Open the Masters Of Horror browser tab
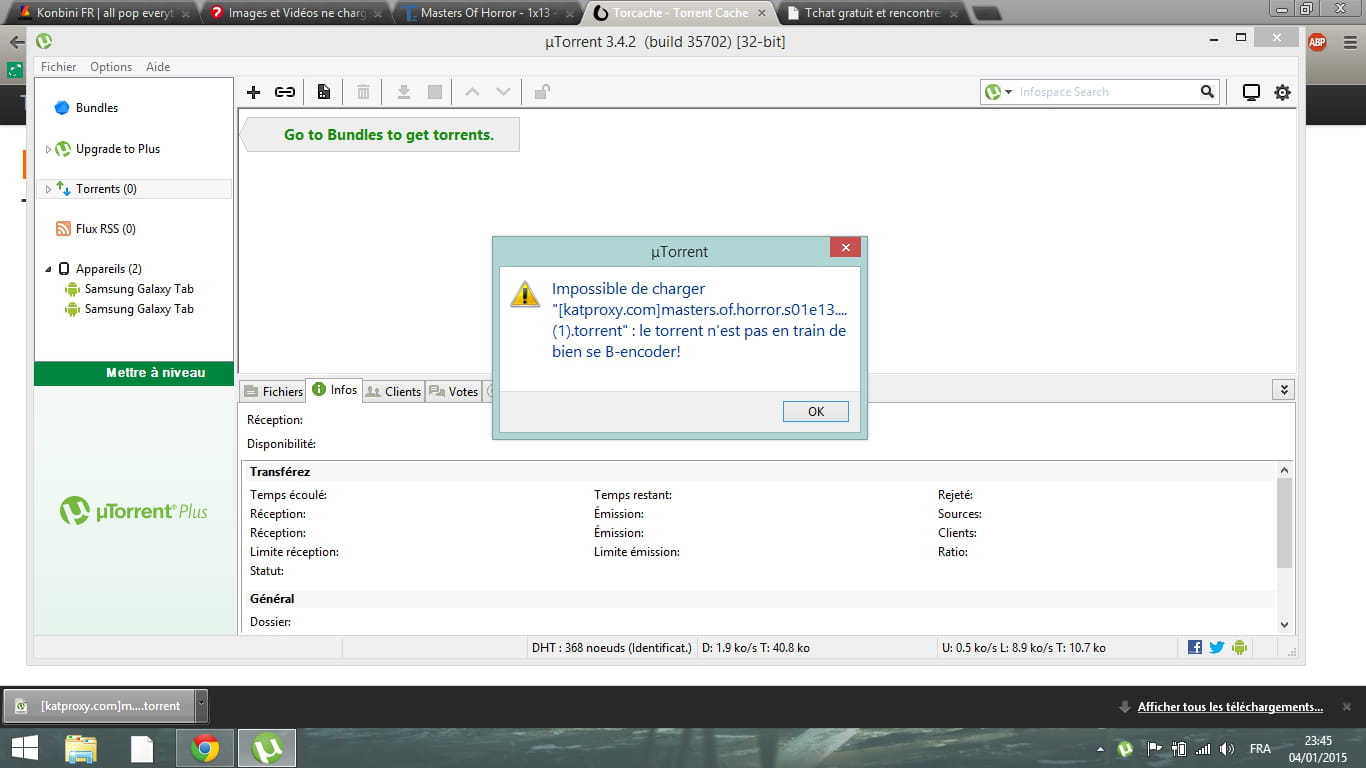 488,14
